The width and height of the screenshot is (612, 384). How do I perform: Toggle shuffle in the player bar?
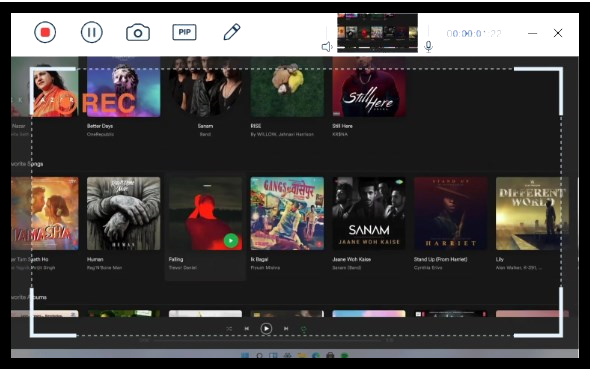pyautogui.click(x=229, y=329)
